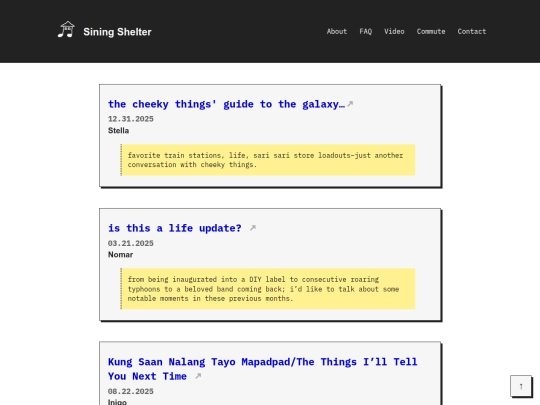
Task: Open the About page
Action: point(336,31)
